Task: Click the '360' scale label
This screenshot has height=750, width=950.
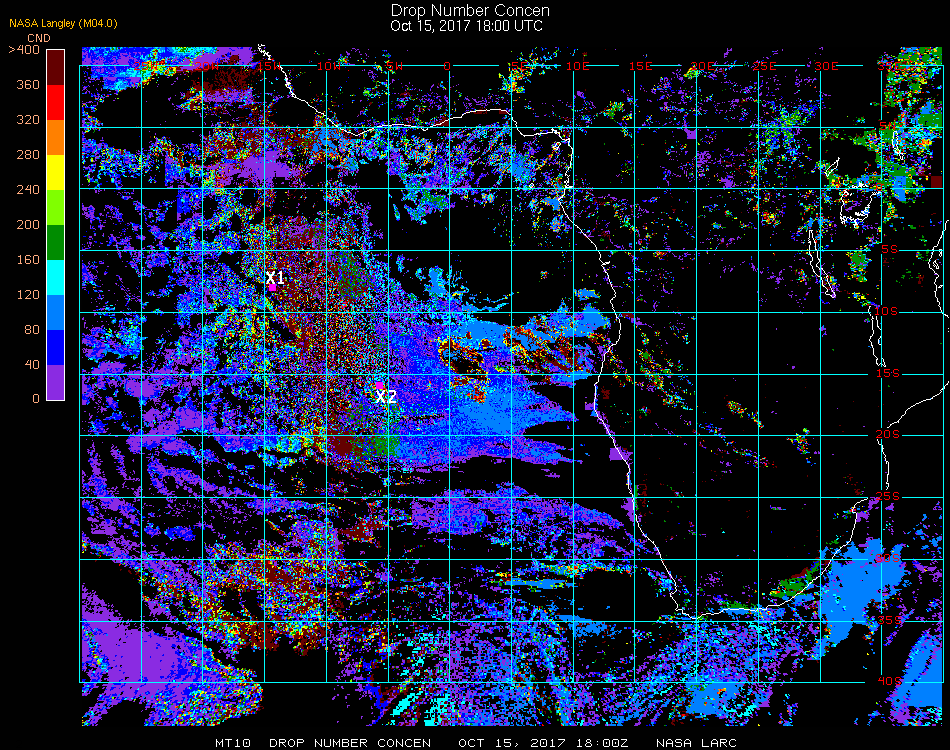Action: tap(28, 85)
